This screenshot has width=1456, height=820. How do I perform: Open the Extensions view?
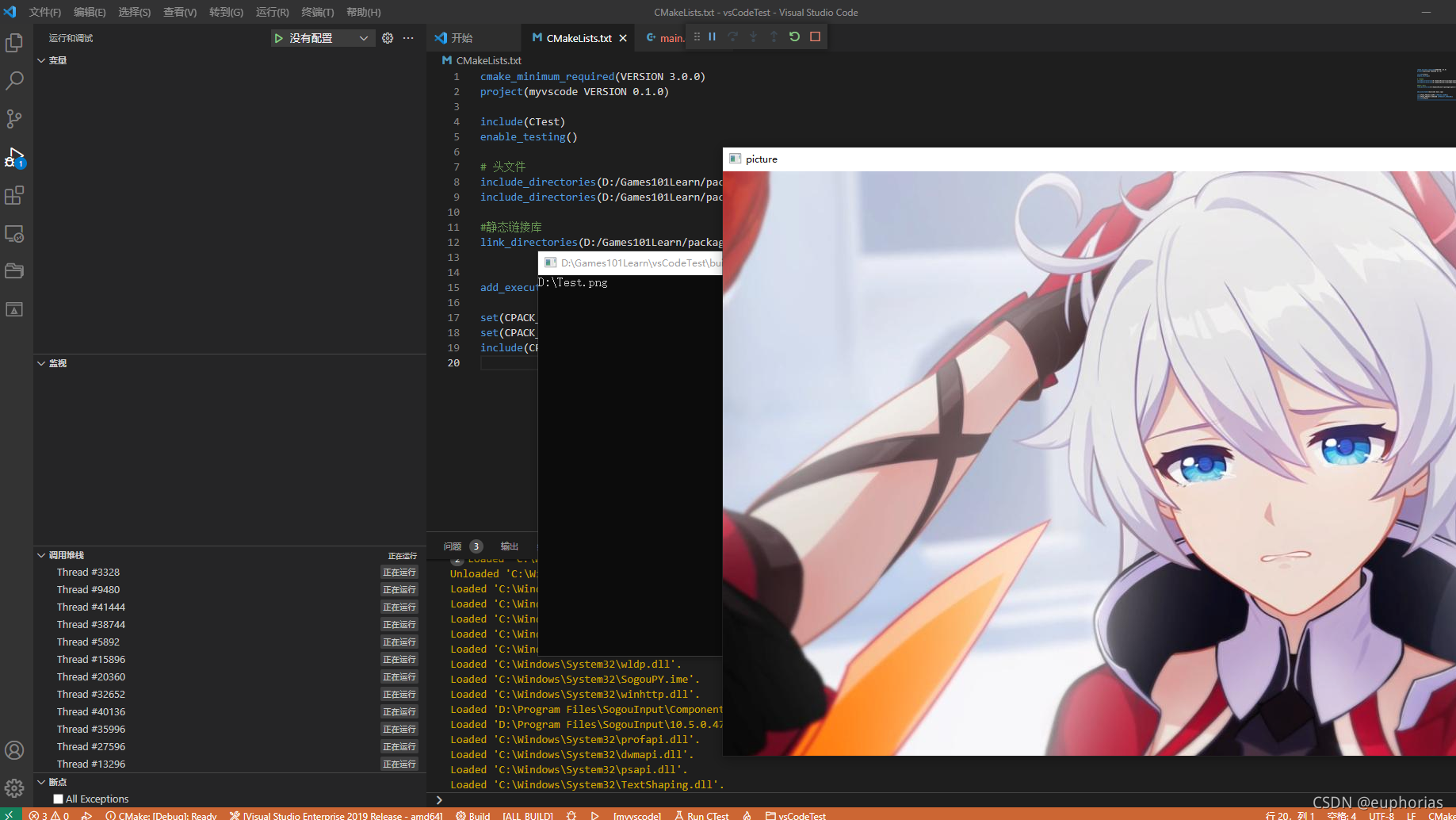click(14, 195)
